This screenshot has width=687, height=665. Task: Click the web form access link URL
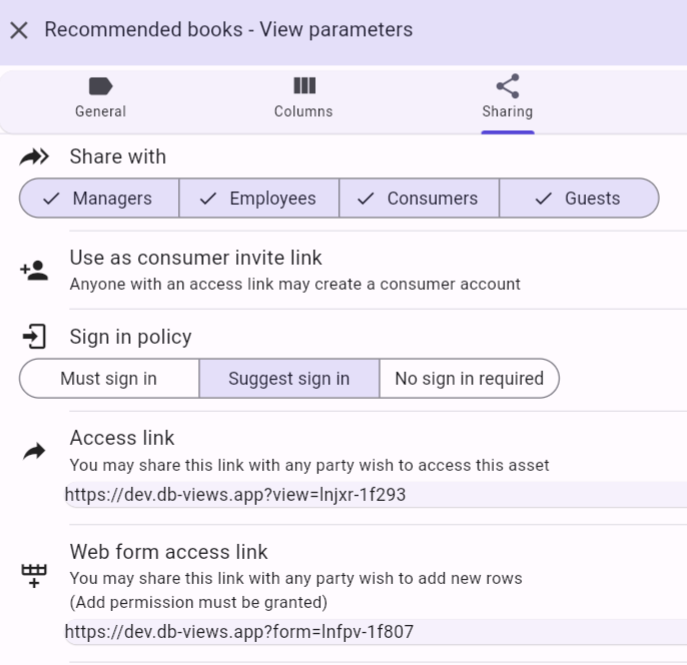[x=239, y=631]
